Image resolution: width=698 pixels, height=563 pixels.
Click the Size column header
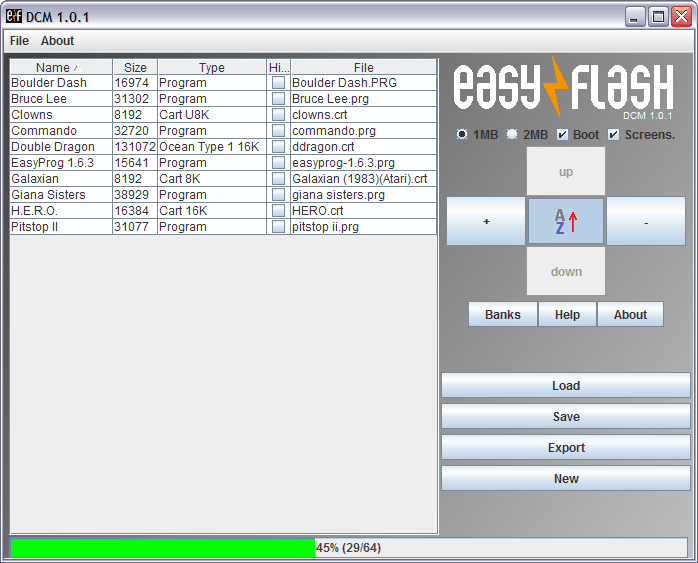(135, 67)
